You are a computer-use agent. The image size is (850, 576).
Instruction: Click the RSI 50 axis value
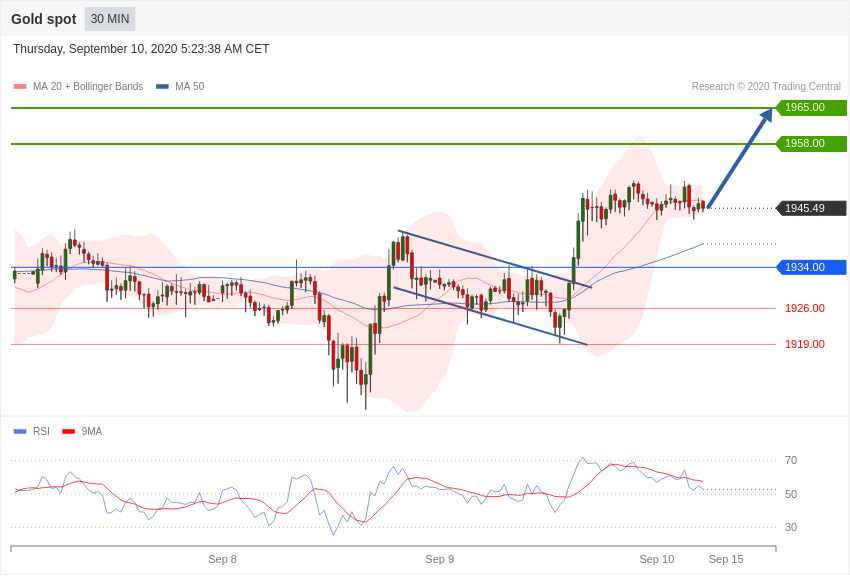point(791,494)
